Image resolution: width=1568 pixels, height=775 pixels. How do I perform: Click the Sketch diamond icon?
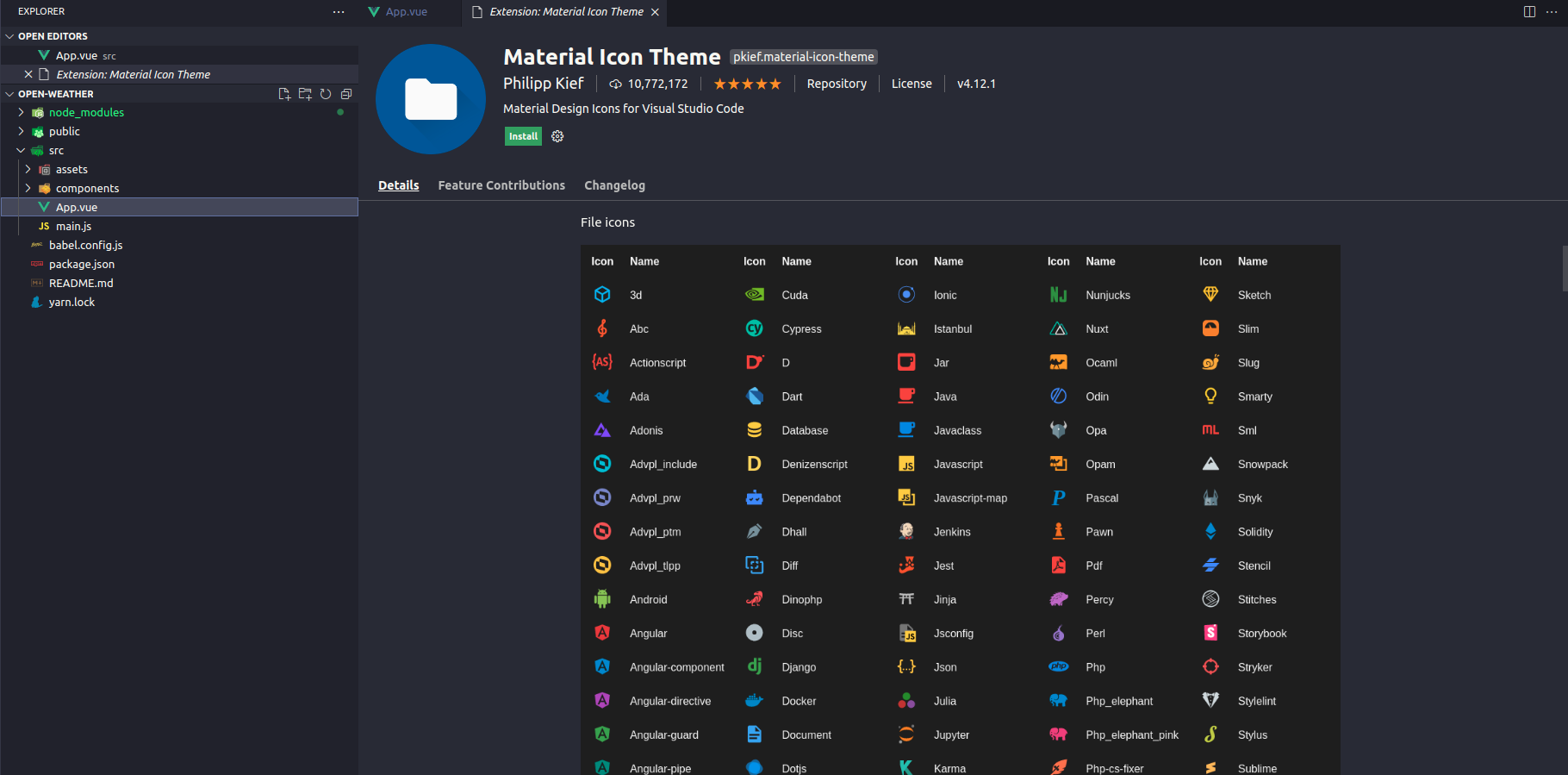(1210, 295)
